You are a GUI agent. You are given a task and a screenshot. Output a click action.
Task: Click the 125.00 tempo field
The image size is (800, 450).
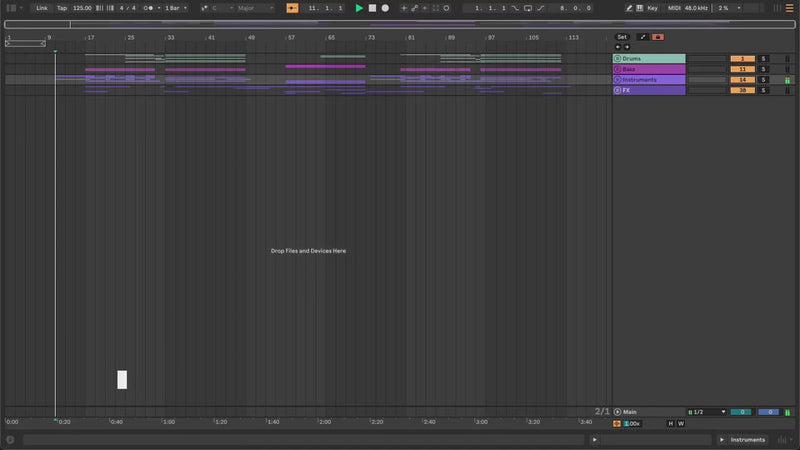82,8
